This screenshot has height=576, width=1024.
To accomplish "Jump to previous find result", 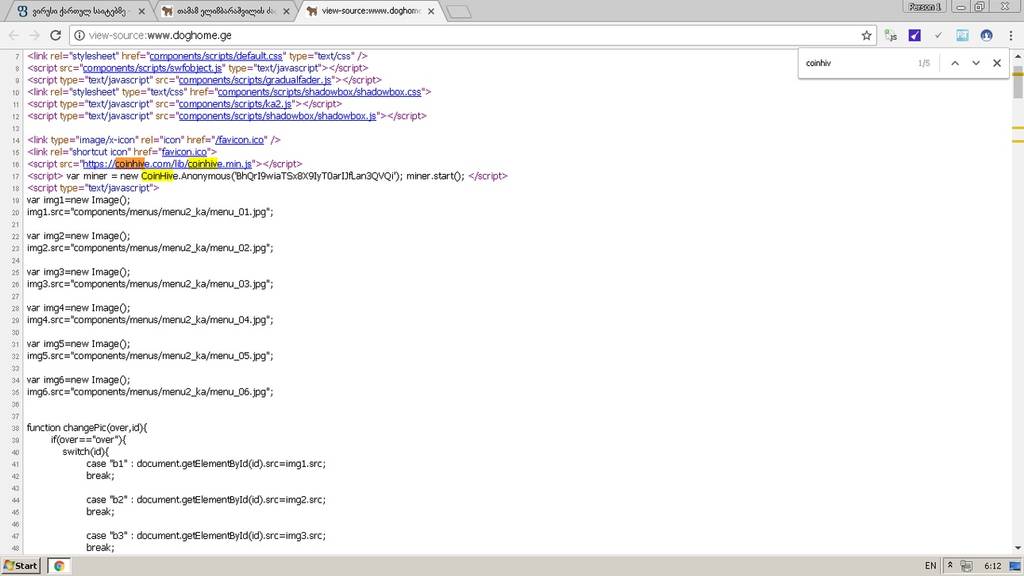I will [955, 63].
